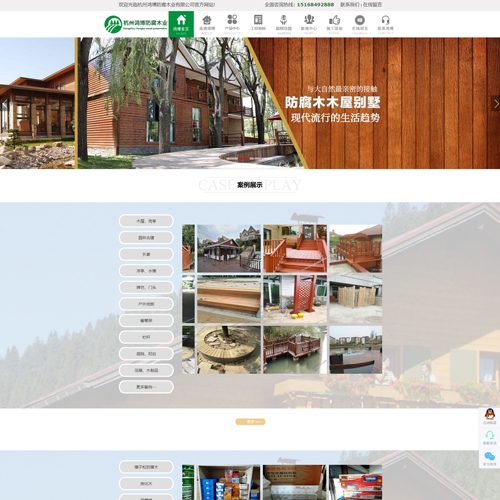Click the 在线留言 link in top bar
Screen dimensions: 500x500
click(372, 5)
